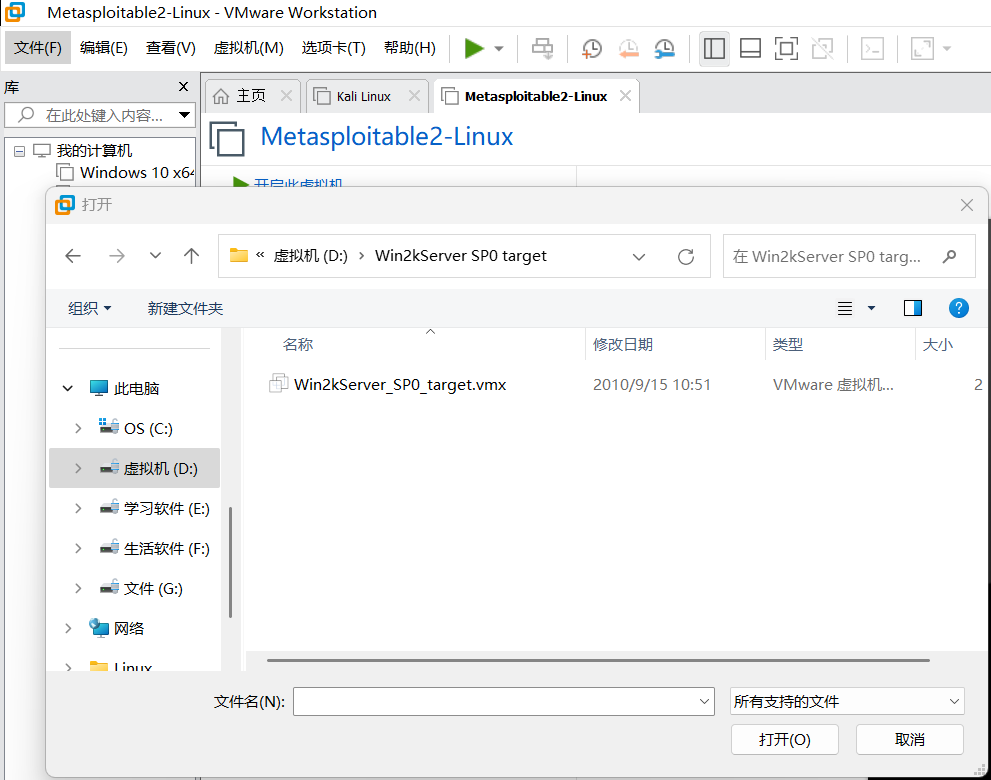Screen dimensions: 991x780
Task: Collapse the 此电脑 tree node
Action: tap(68, 388)
